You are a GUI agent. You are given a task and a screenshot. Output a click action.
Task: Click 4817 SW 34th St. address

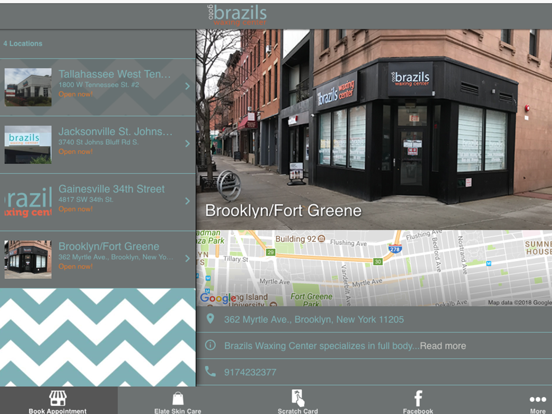(x=86, y=200)
